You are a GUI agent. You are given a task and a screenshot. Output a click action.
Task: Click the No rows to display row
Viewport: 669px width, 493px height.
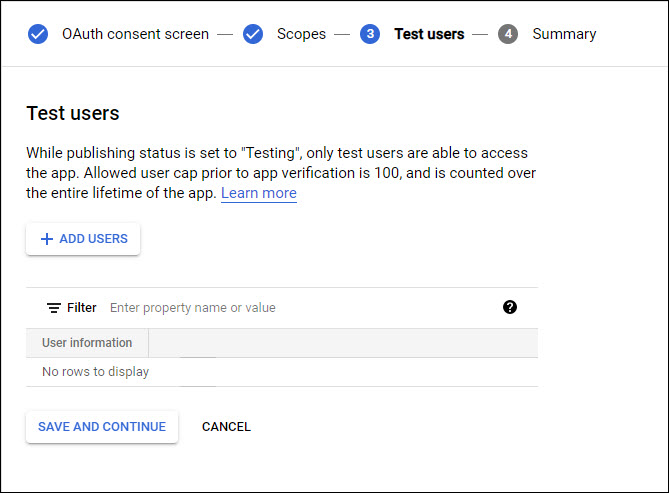(x=95, y=372)
